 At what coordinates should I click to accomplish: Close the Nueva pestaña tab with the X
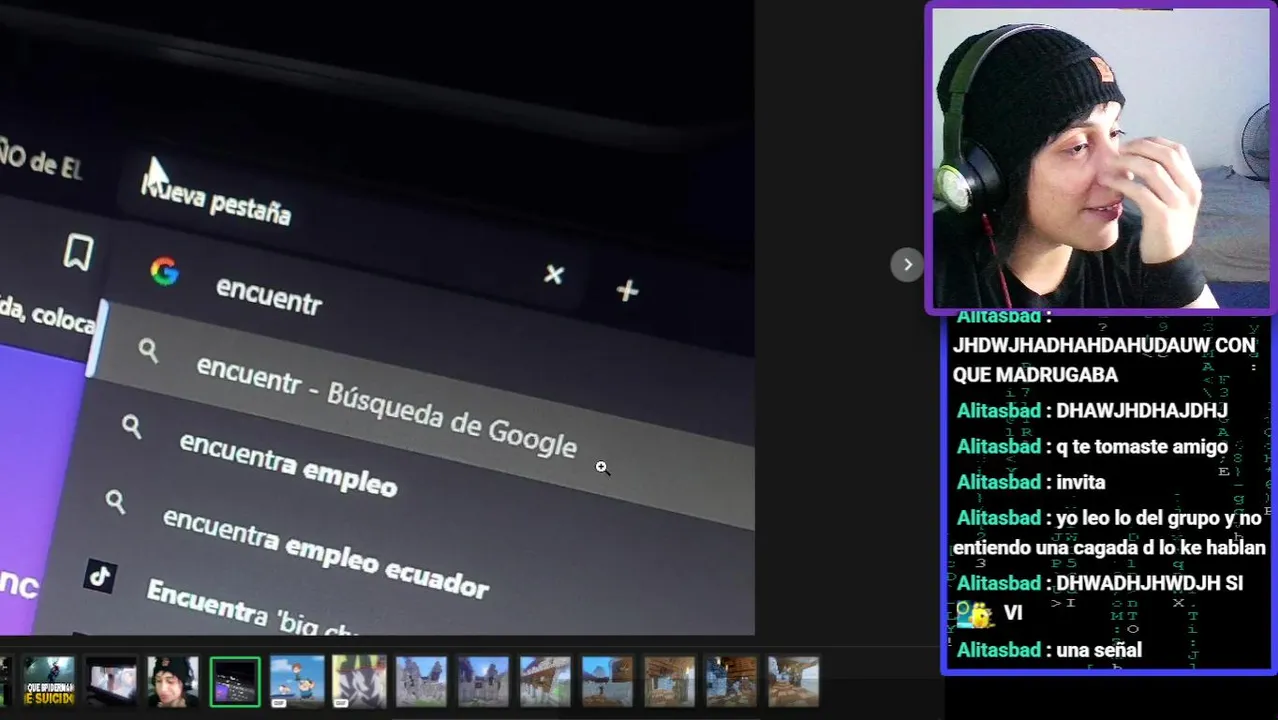(x=554, y=275)
